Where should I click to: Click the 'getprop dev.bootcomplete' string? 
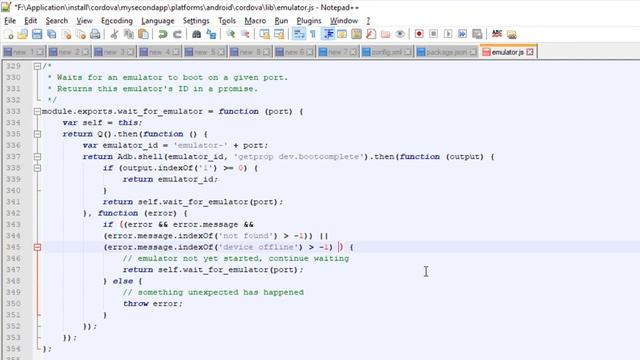coord(298,157)
